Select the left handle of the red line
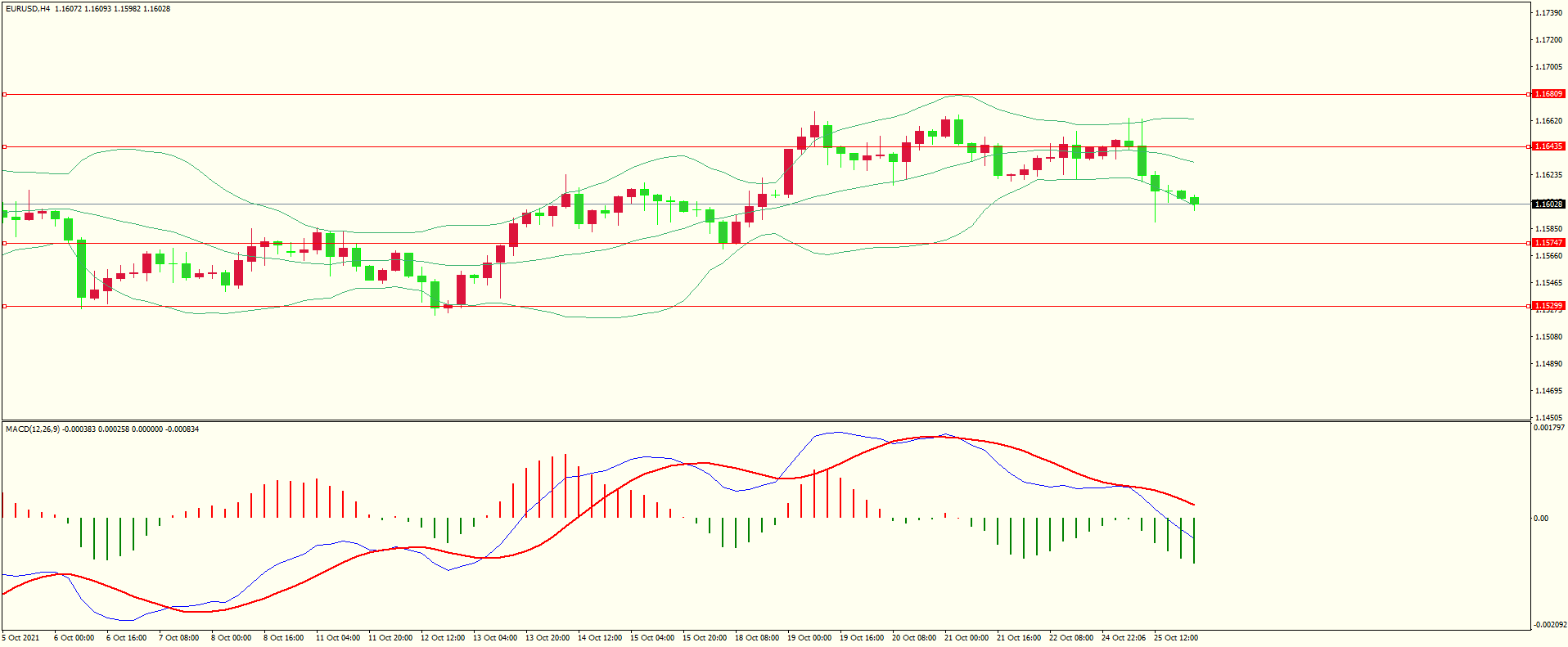Screen dimensions: 1568x647 (4, 307)
